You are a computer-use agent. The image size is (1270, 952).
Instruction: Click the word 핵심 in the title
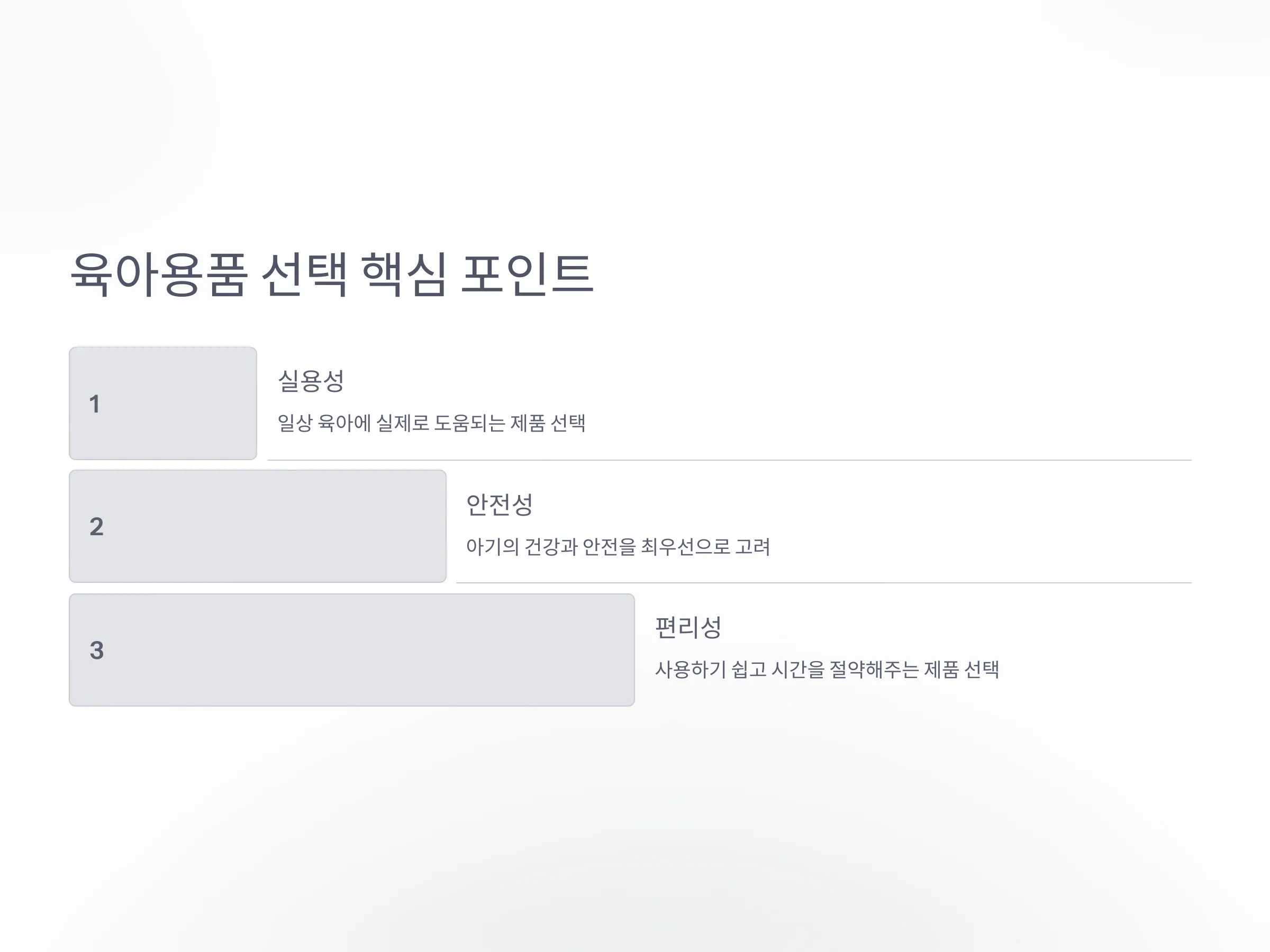click(x=404, y=274)
